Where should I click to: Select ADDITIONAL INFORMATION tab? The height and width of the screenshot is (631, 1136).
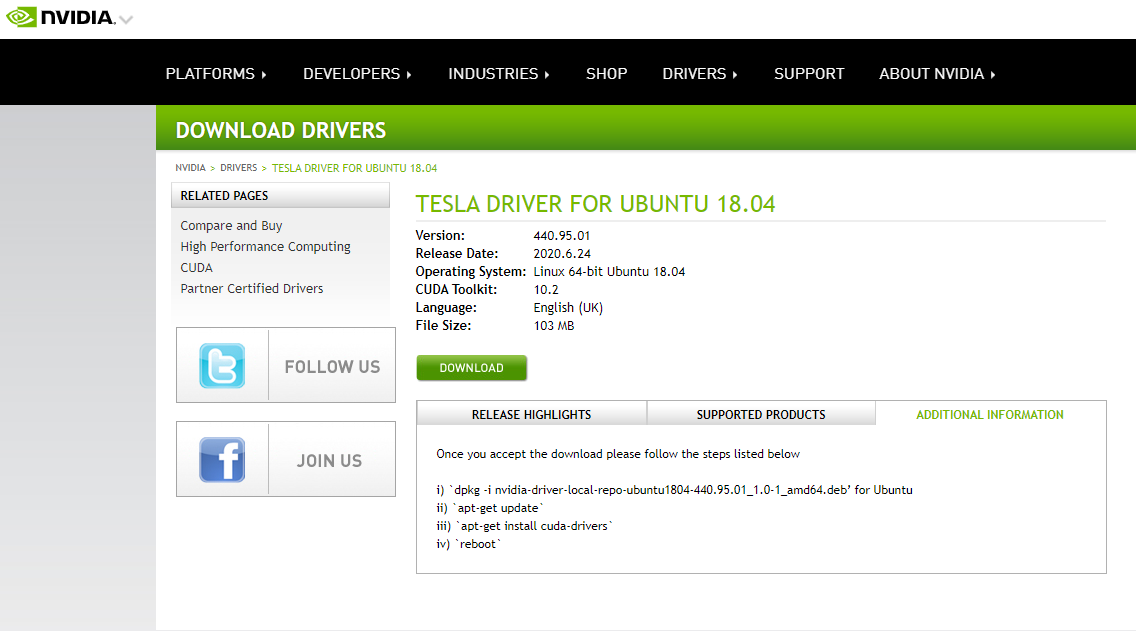tap(990, 414)
